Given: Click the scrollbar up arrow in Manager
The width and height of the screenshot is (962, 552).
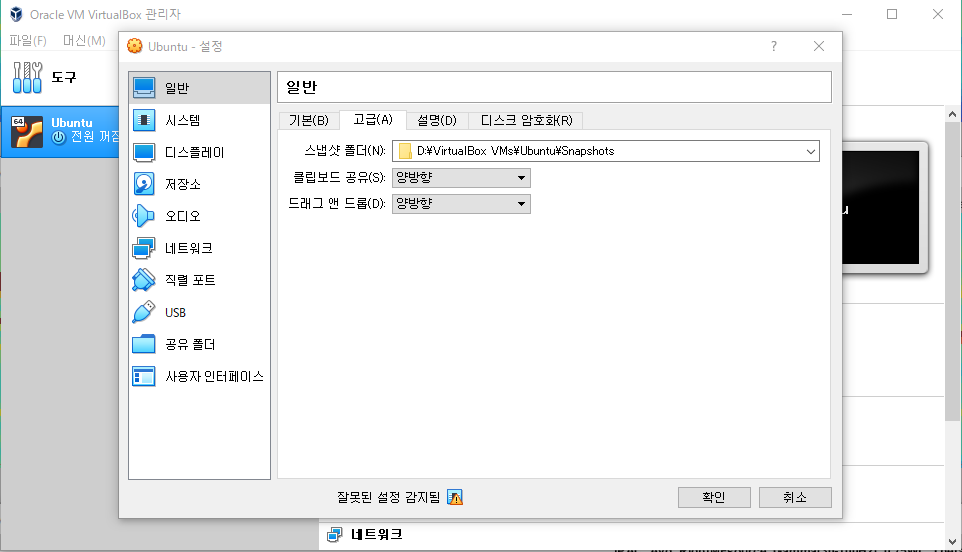Looking at the screenshot, I should [952, 114].
